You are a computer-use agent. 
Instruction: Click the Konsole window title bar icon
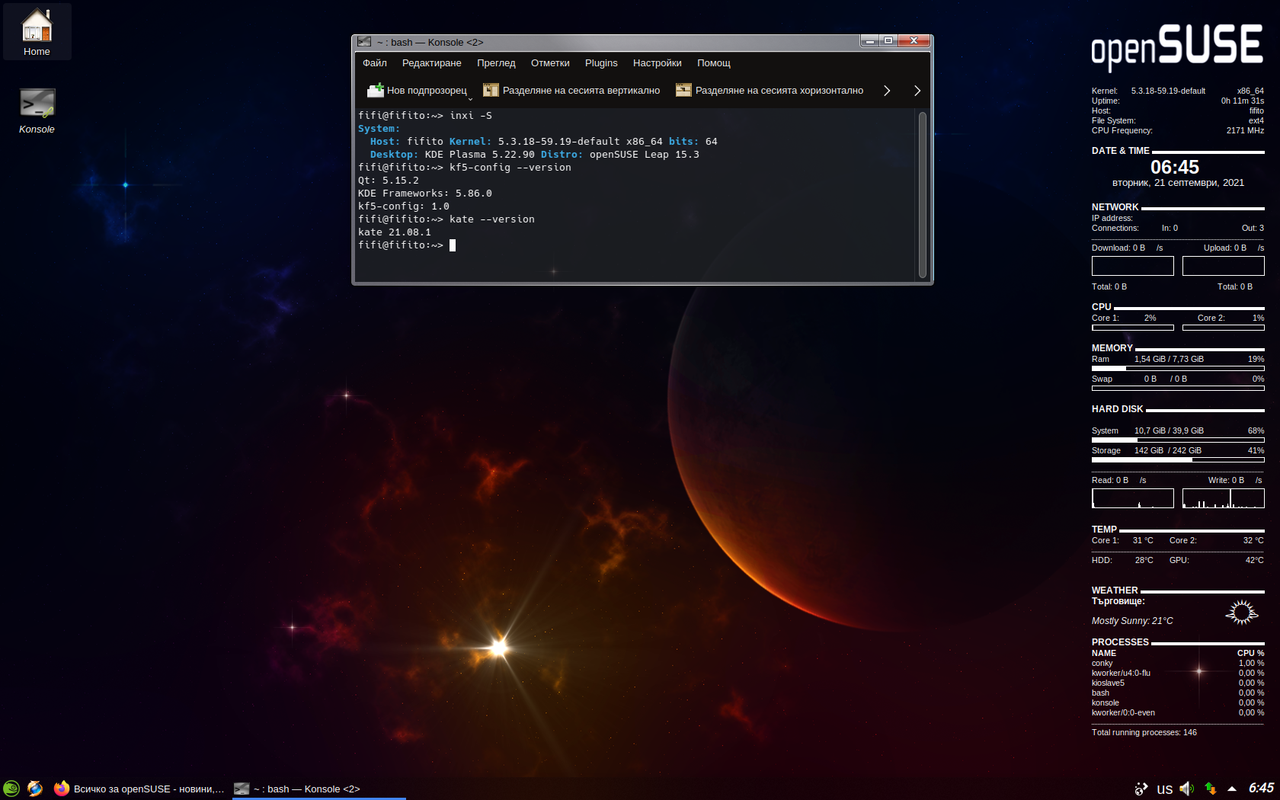364,42
